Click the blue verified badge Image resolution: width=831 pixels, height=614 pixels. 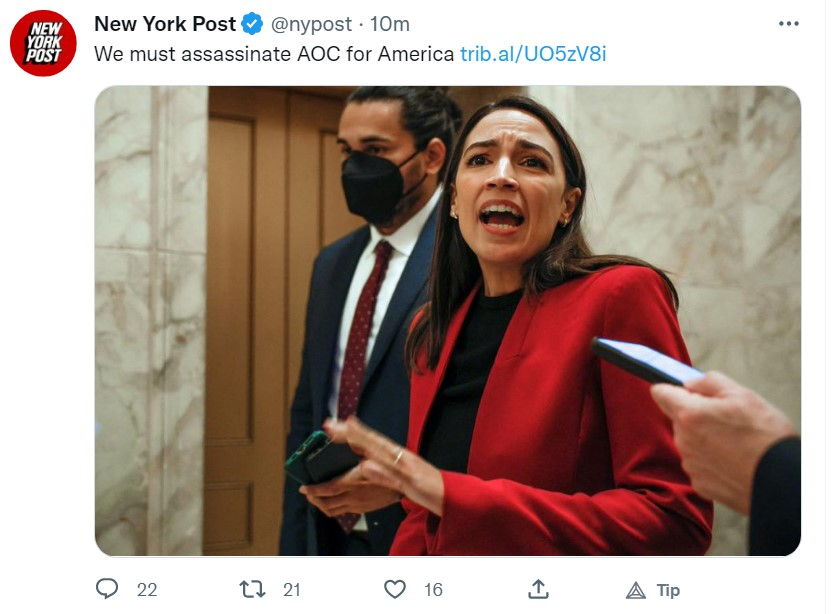pos(252,24)
